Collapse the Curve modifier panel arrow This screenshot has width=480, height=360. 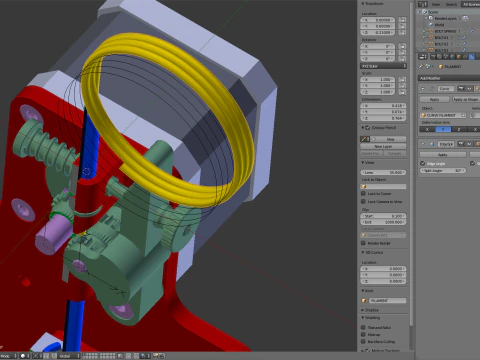(423, 88)
